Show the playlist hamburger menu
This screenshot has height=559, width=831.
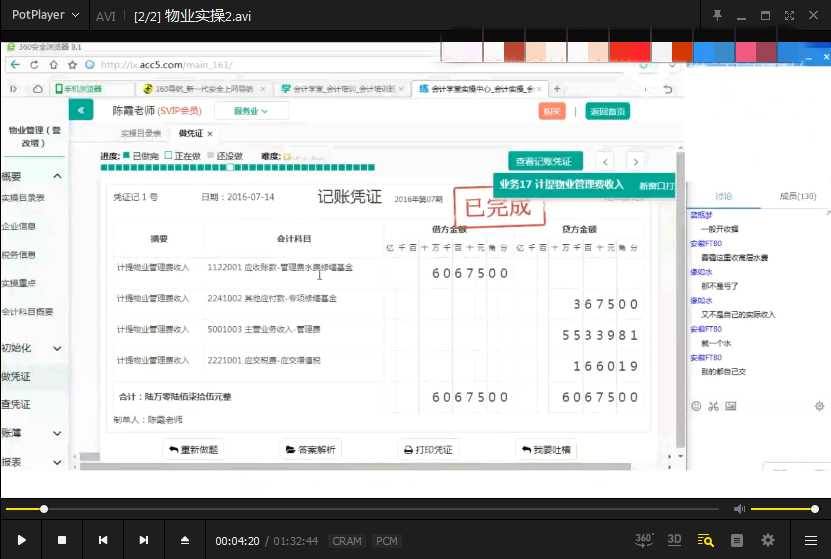coord(810,540)
